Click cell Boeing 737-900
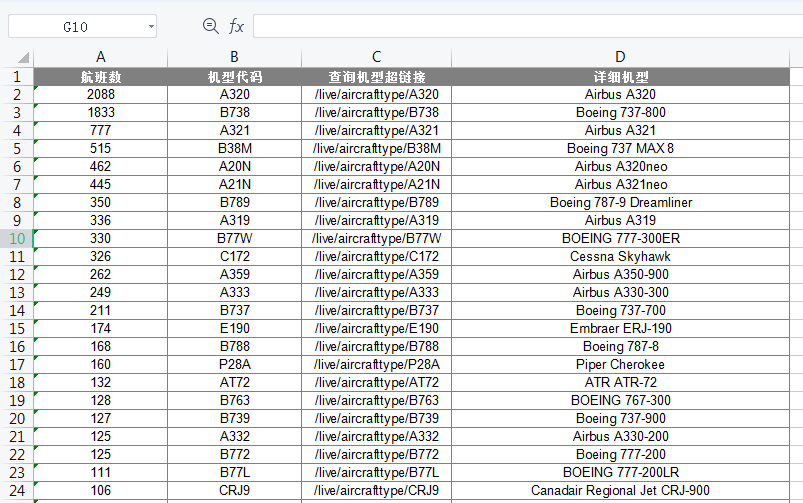This screenshot has height=503, width=803. [x=620, y=418]
